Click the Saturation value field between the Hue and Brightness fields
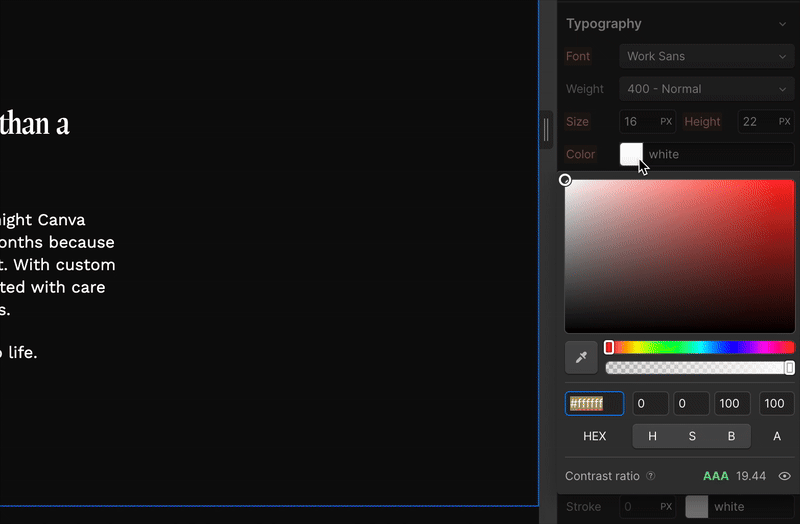The image size is (800, 524). point(691,404)
